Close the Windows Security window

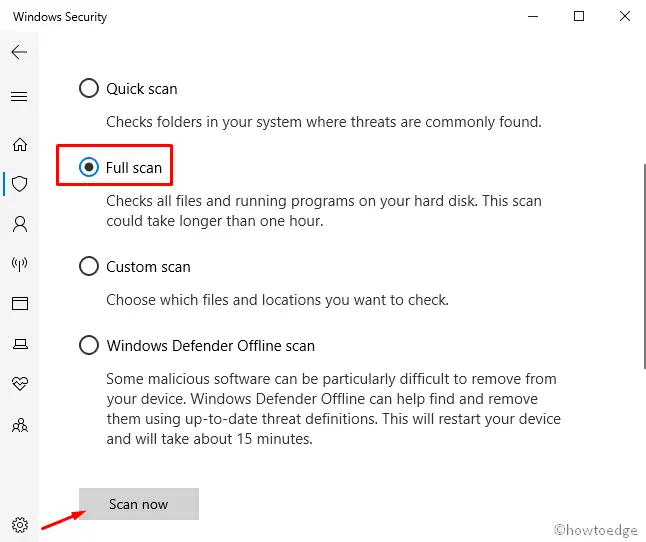tap(624, 17)
